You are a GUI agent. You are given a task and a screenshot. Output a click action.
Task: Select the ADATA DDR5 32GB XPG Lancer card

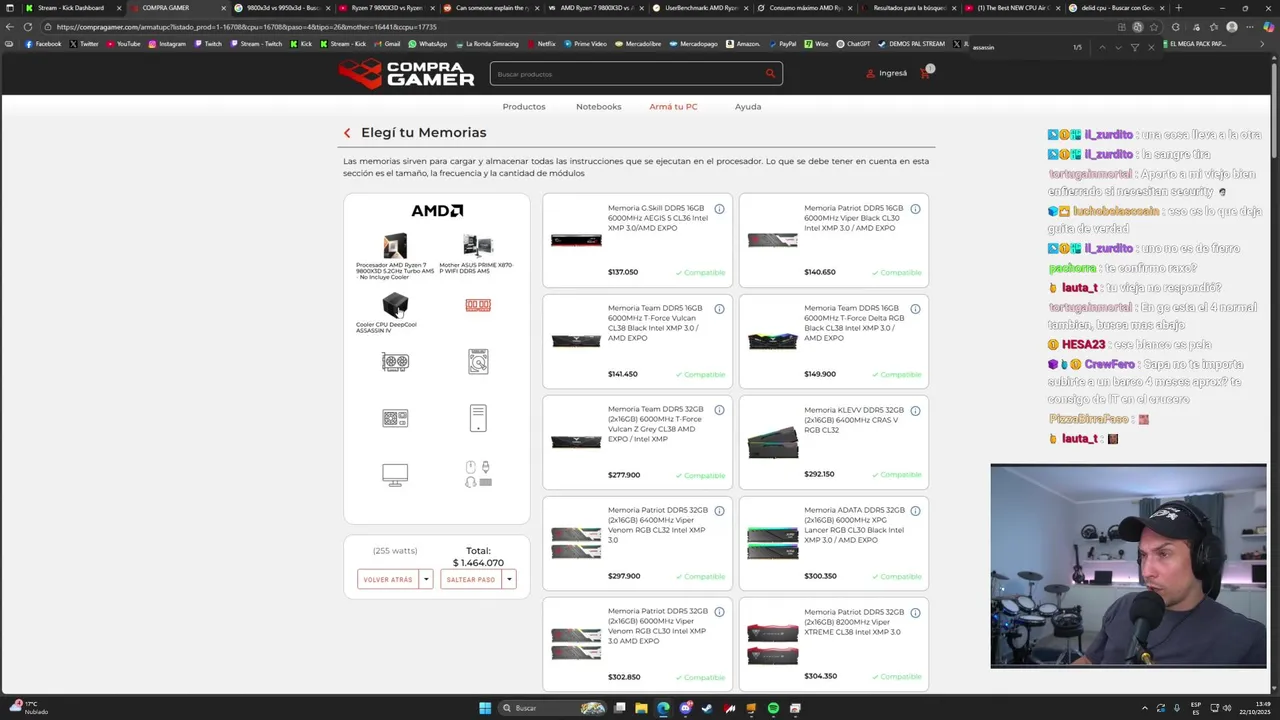pos(833,542)
